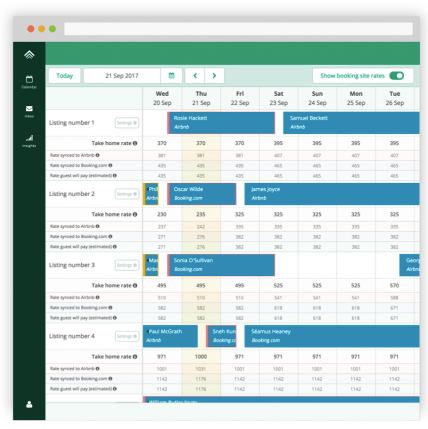
Task: Click Listing 1 take home rate 395 on Sat
Action: (278, 143)
